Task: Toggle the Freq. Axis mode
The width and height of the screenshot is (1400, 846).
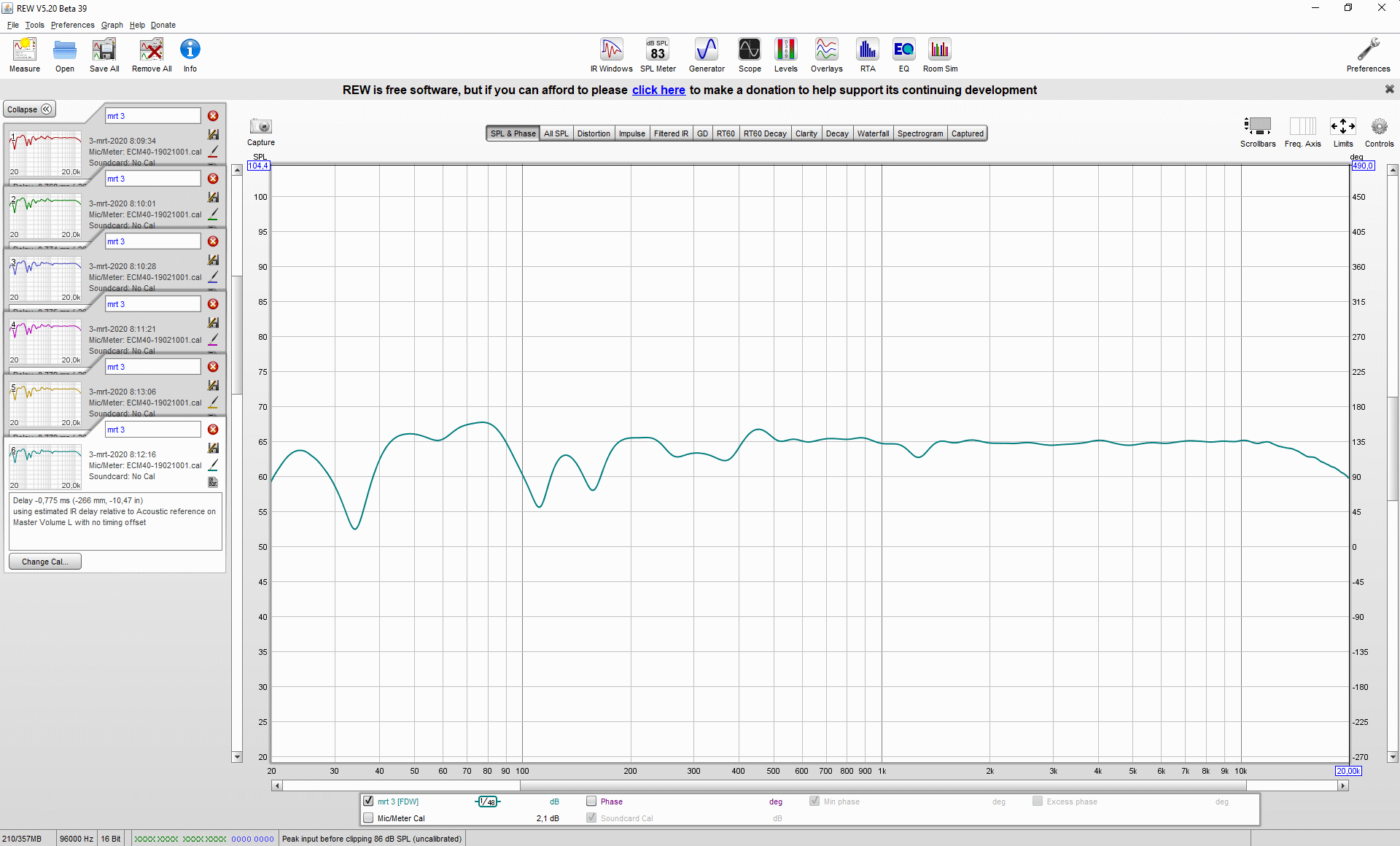Action: click(x=1302, y=131)
